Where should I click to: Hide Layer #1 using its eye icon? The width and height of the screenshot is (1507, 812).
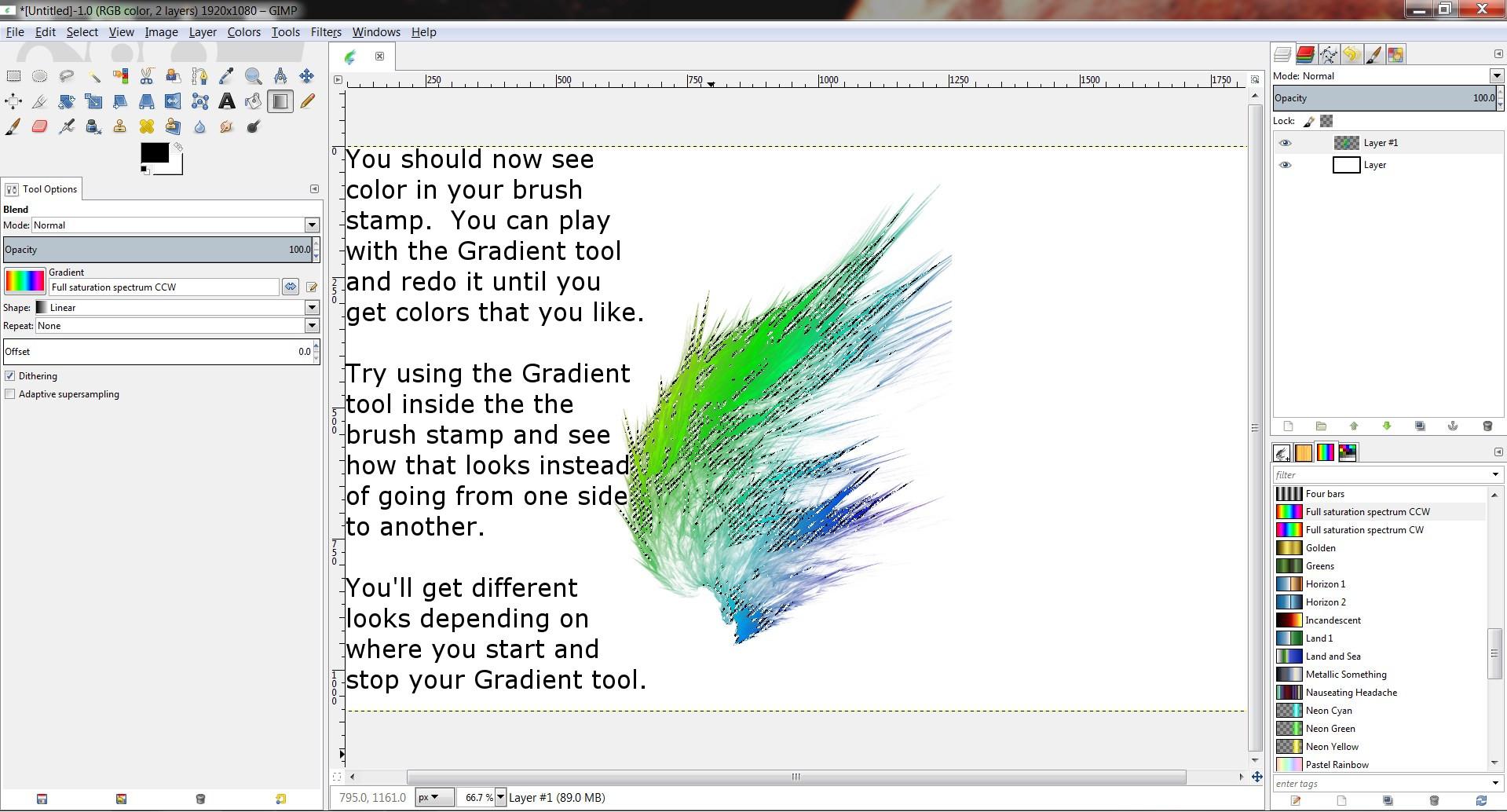tap(1286, 143)
